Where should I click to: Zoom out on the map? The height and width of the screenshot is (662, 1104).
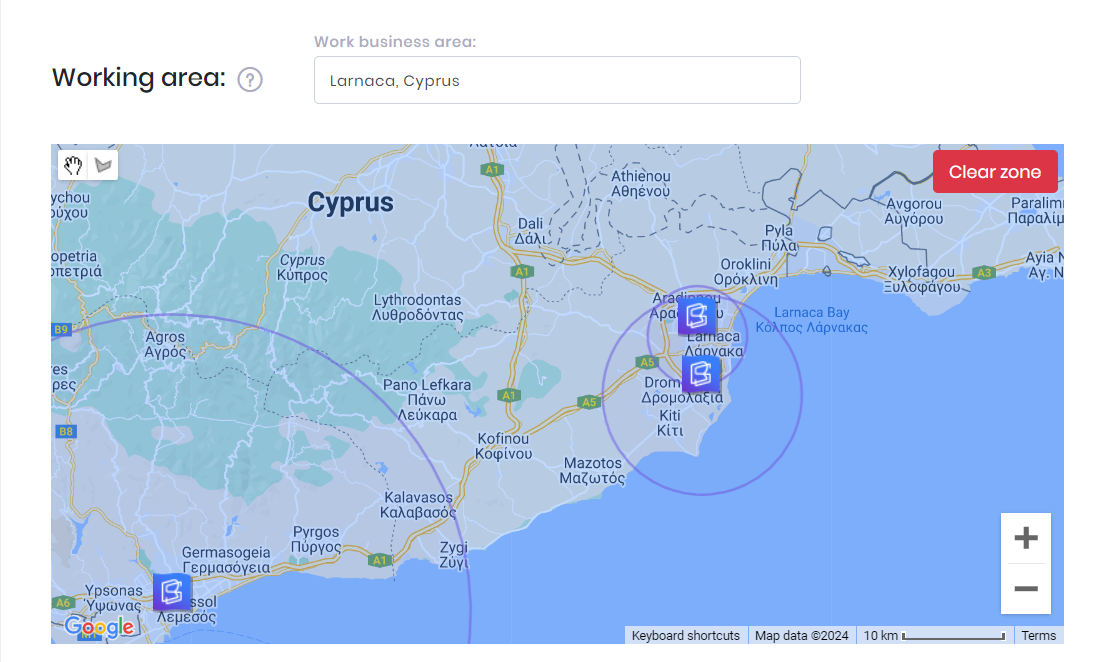click(x=1025, y=589)
